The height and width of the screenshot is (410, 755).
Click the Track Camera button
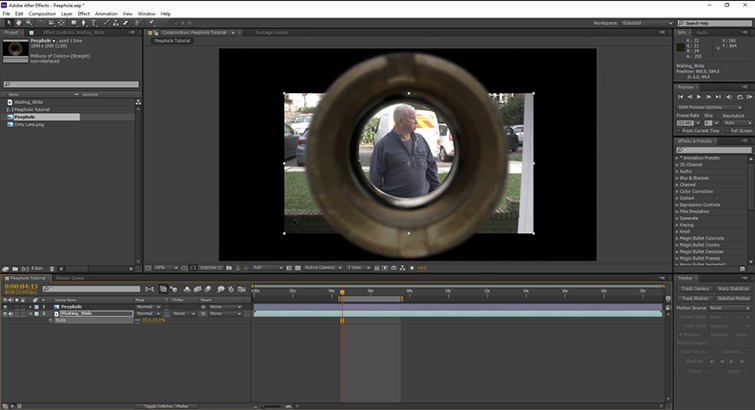[694, 289]
